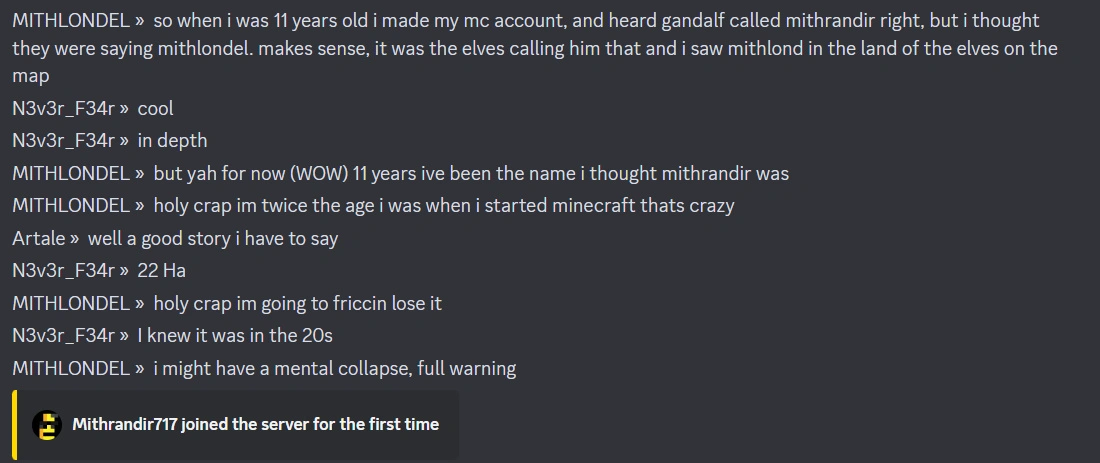Click the "I knew it was in the 20s" message
1100x463 pixels.
(235, 335)
